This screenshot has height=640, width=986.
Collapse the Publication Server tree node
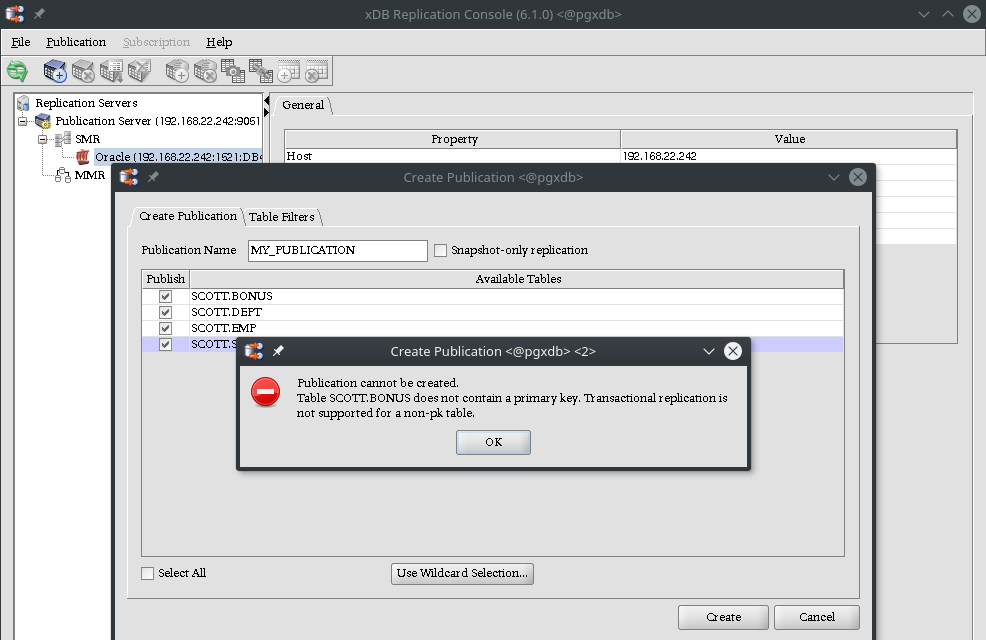pos(23,121)
